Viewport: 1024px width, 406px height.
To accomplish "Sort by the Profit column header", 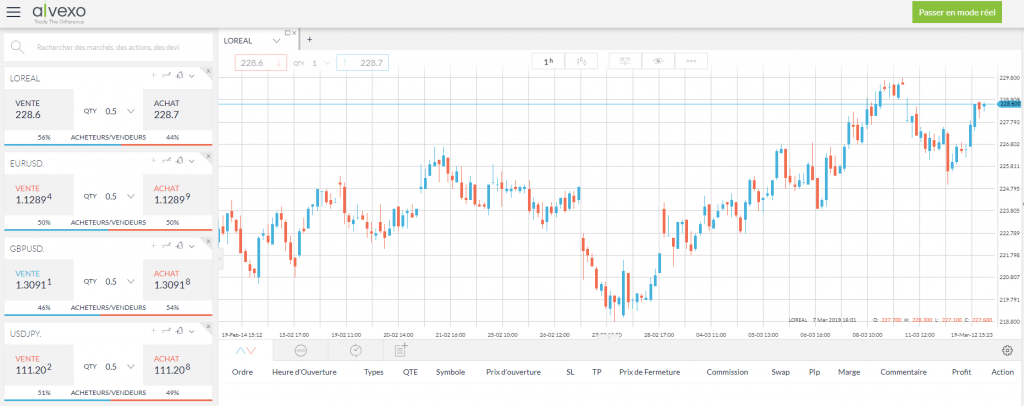I will tap(961, 372).
